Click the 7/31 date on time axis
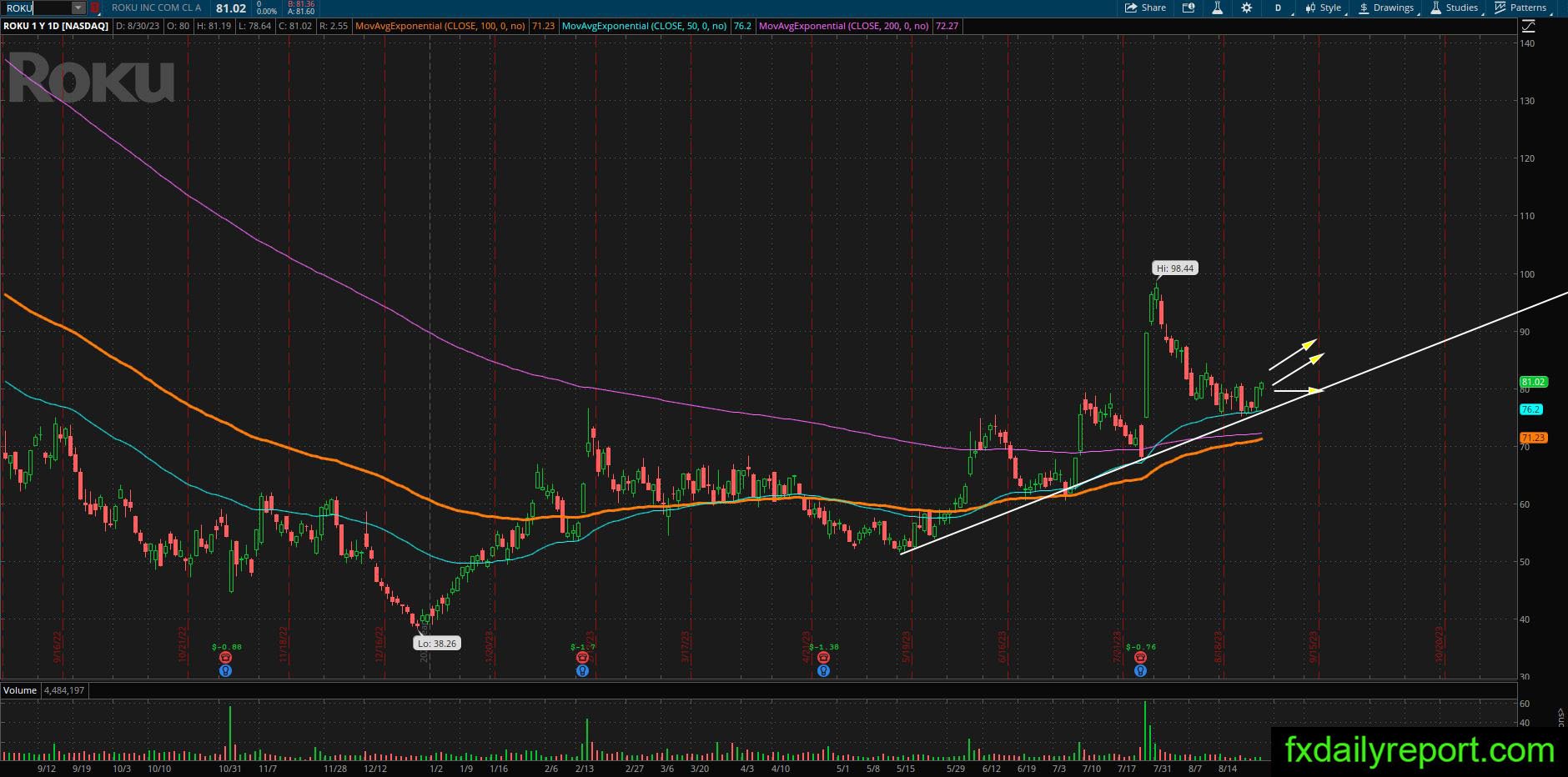 tap(1161, 769)
